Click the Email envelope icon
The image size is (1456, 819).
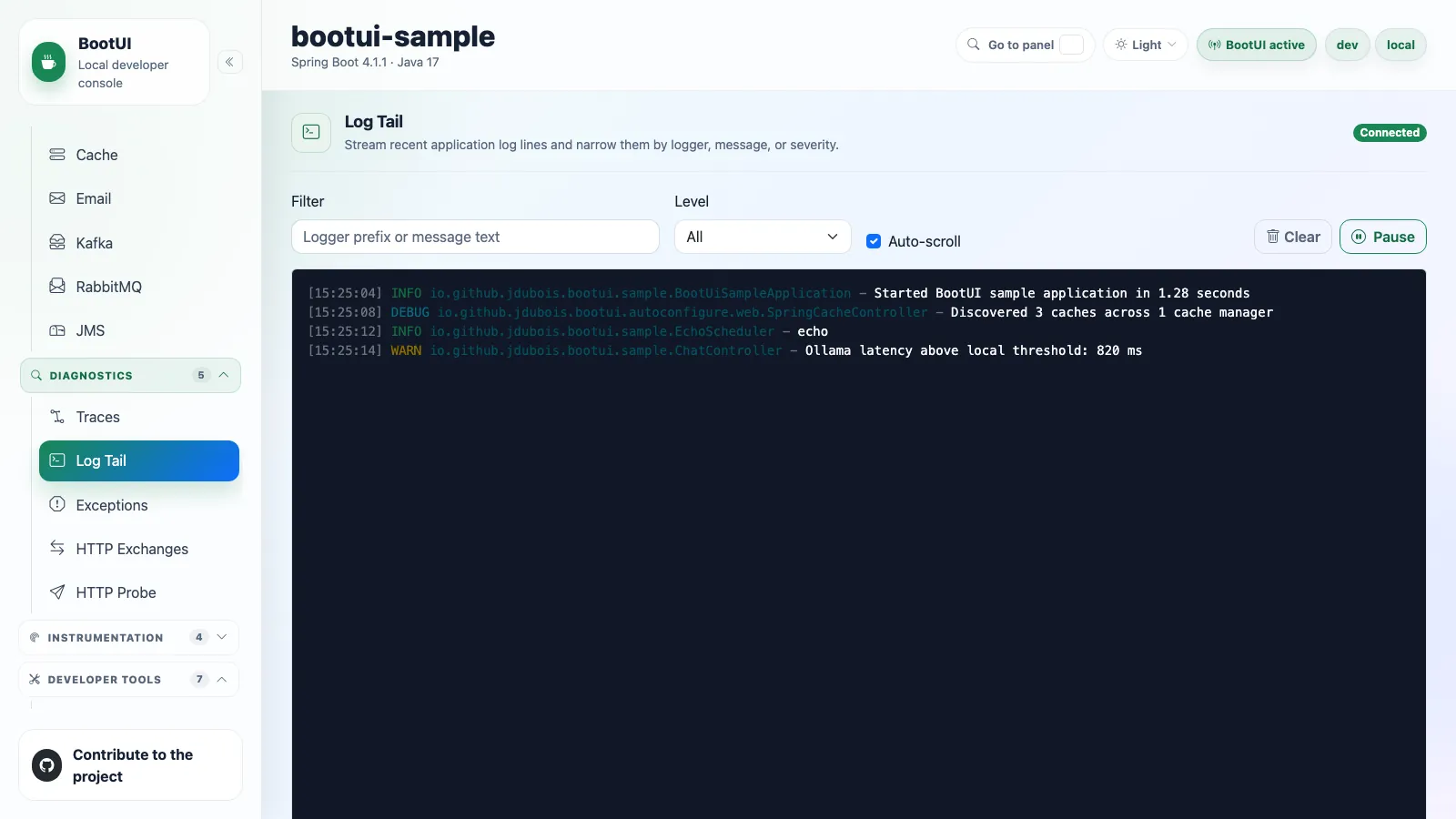57,198
